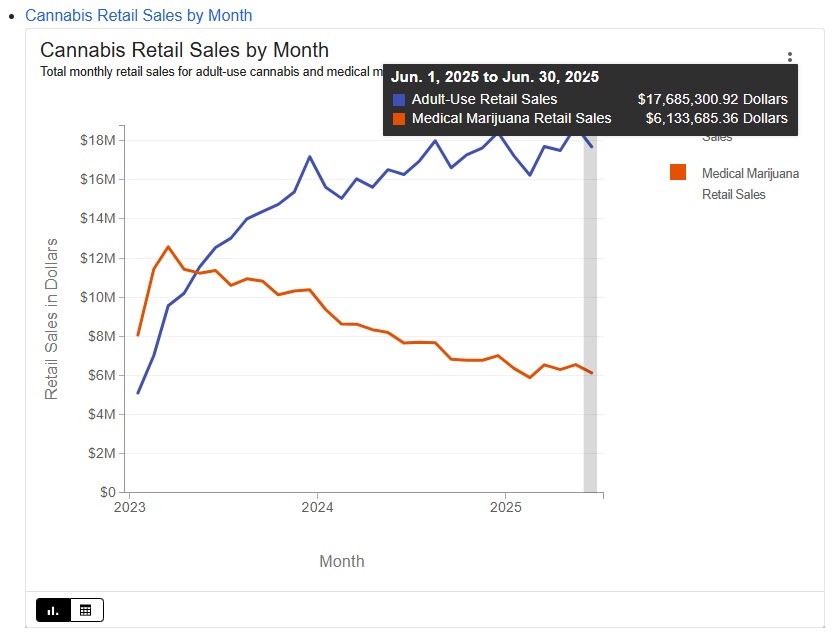Click the Month axis title

pyautogui.click(x=342, y=561)
